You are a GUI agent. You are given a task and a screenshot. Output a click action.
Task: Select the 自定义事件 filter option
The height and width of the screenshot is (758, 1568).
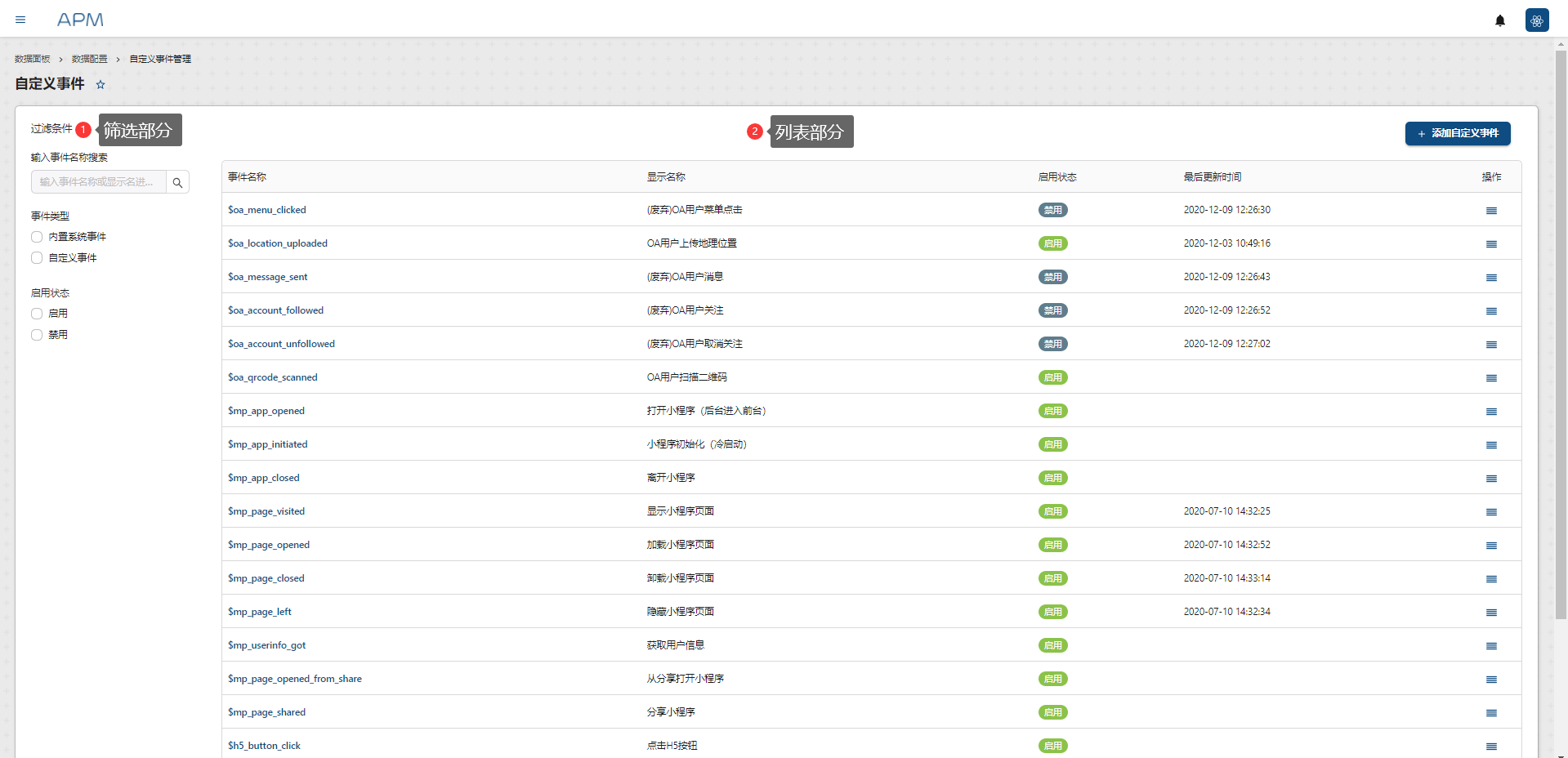[37, 258]
